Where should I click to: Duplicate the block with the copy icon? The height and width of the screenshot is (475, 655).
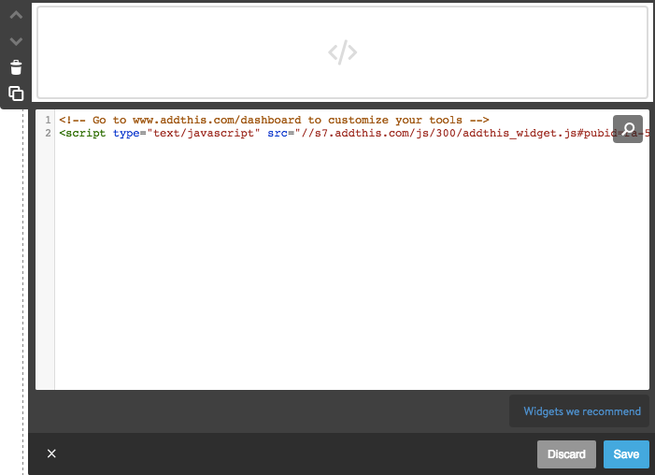[16, 93]
